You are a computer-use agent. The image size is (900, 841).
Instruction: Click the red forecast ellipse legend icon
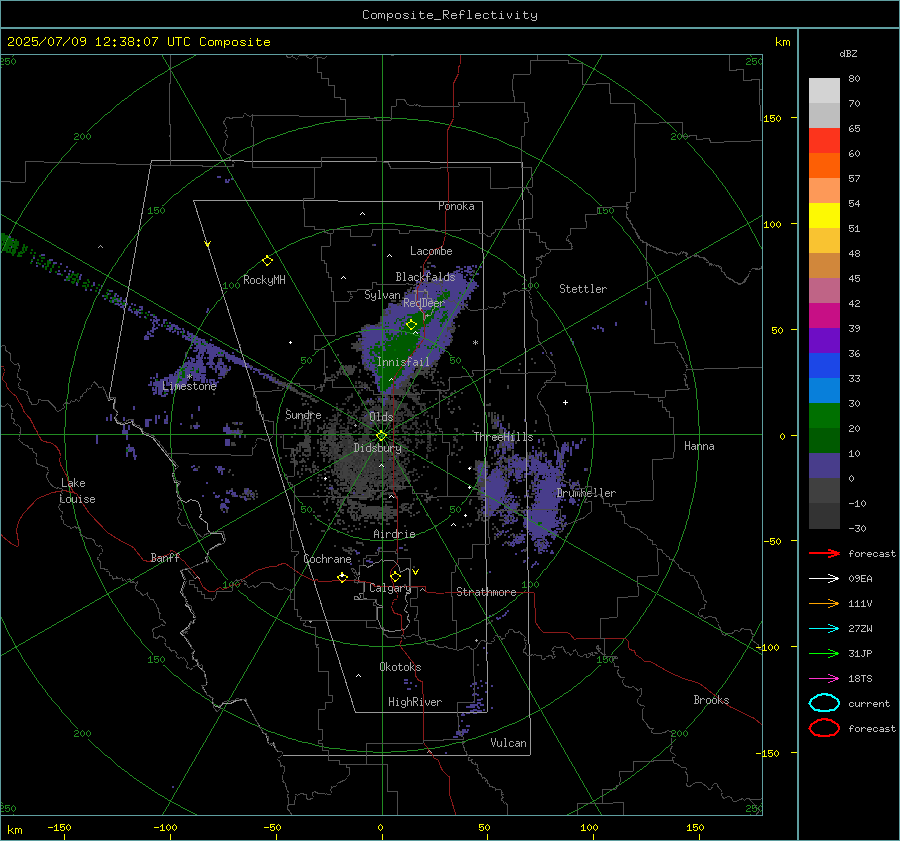pos(824,728)
